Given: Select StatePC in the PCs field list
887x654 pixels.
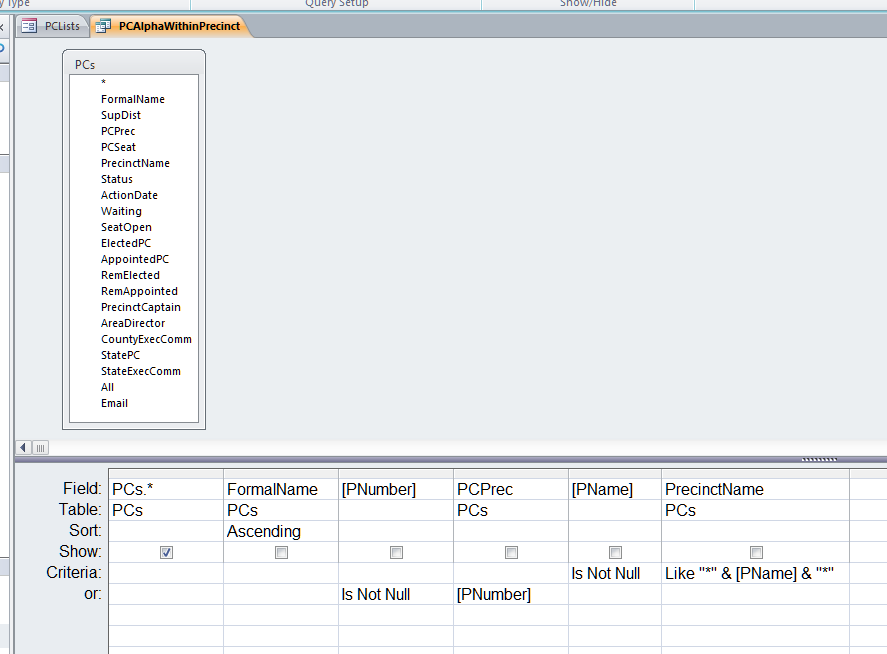Looking at the screenshot, I should coord(120,355).
